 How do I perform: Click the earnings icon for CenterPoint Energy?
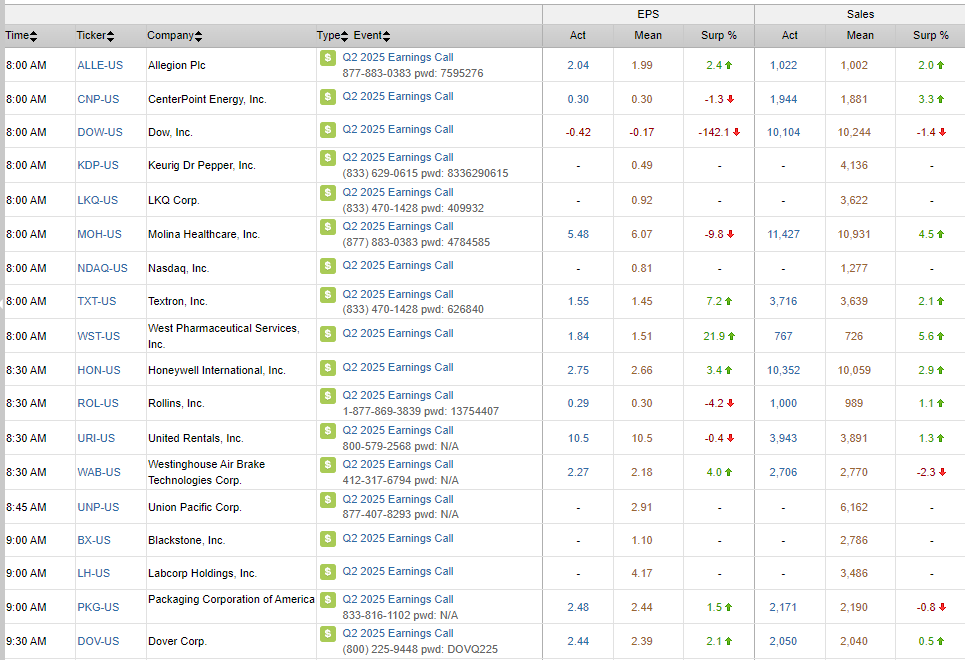point(327,97)
